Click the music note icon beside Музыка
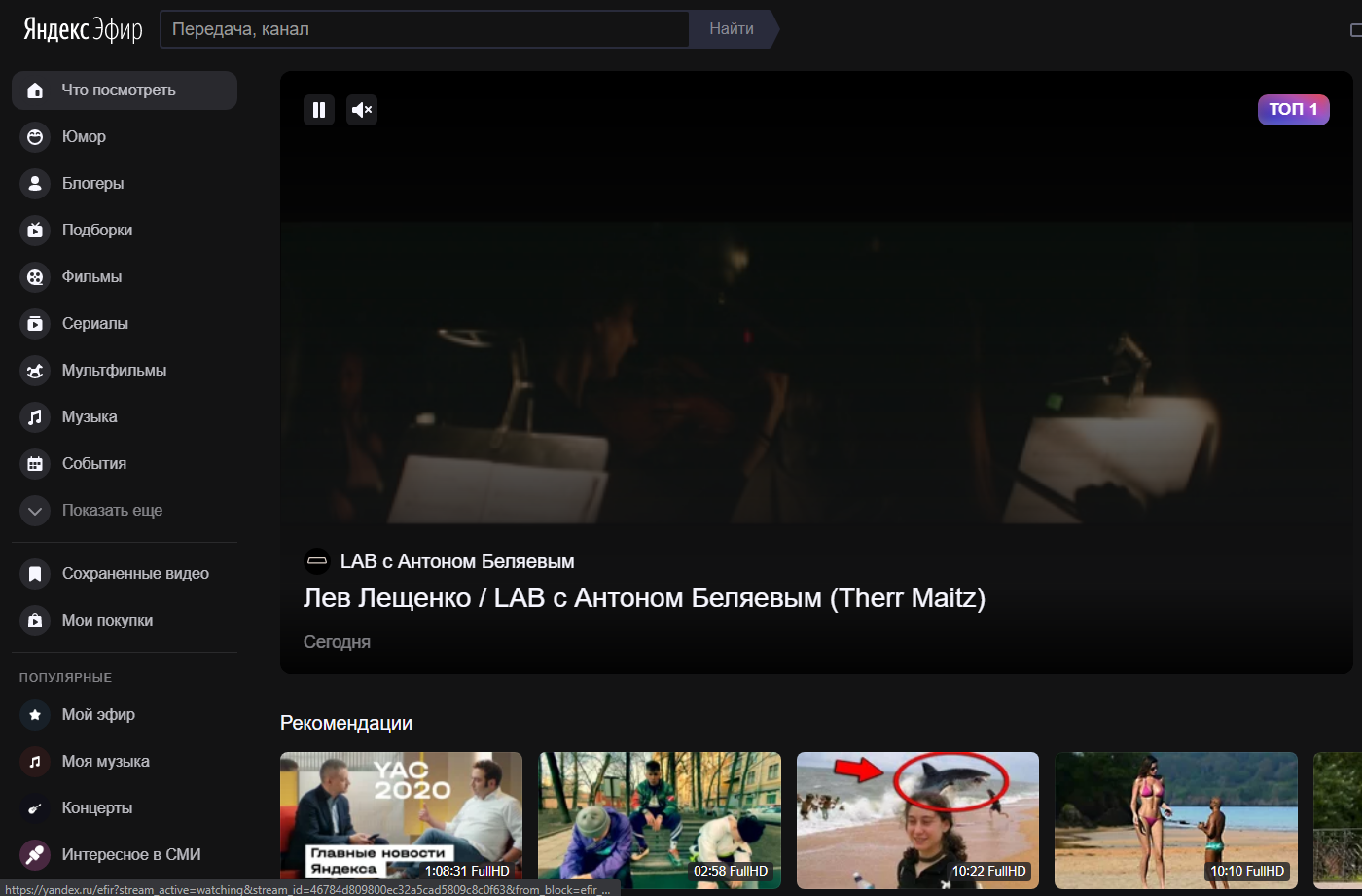The width and height of the screenshot is (1362, 896). pyautogui.click(x=35, y=417)
